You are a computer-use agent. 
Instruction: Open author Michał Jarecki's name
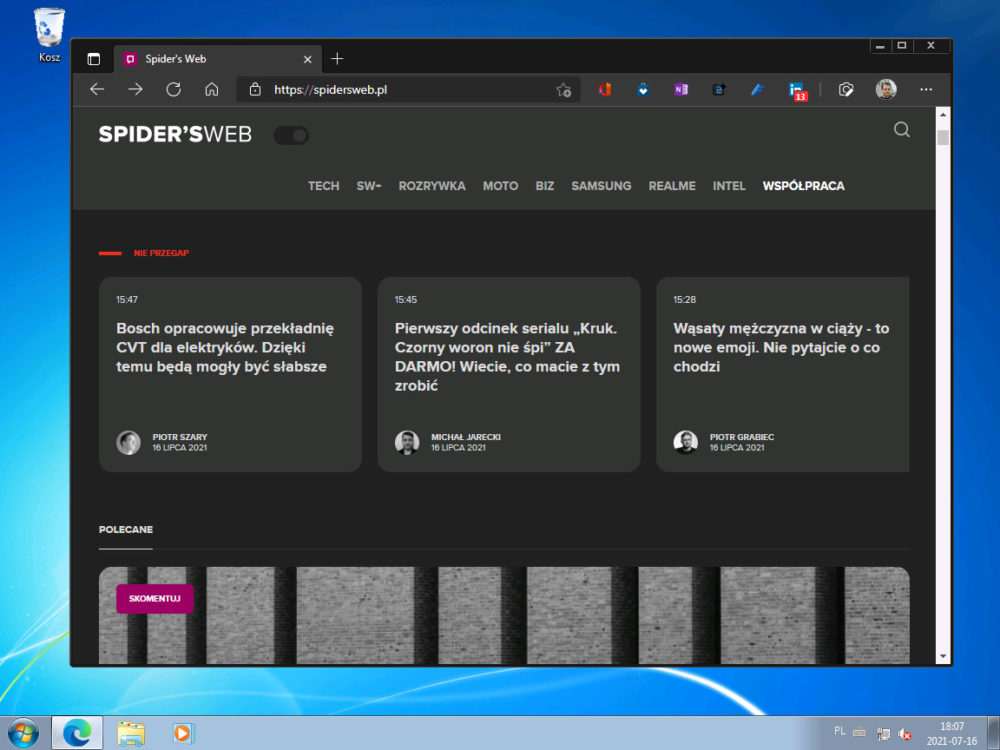[x=466, y=437]
